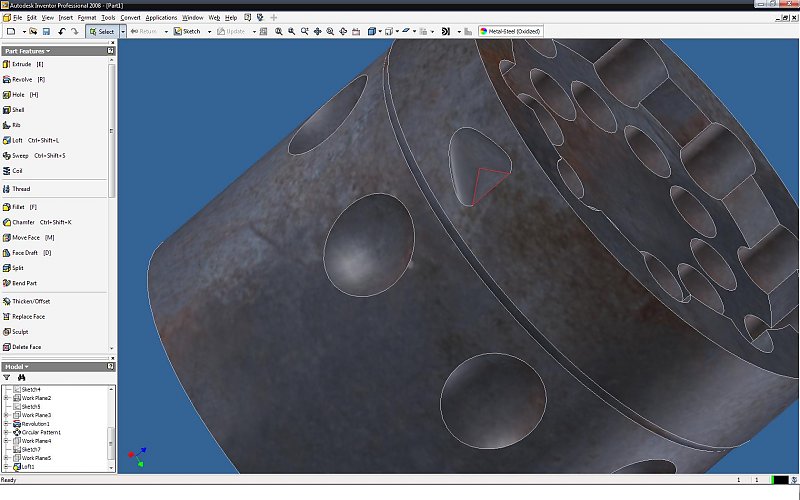
Task: Pick the Fillet tool
Action: pyautogui.click(x=19, y=206)
